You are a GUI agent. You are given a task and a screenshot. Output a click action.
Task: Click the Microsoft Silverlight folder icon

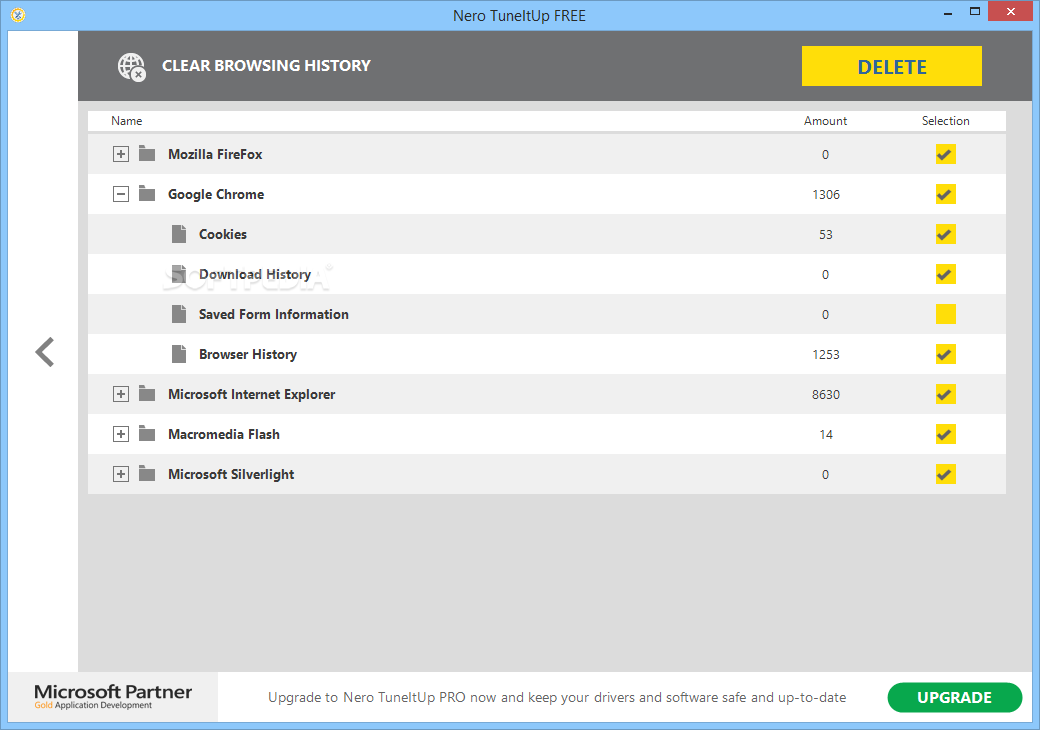pyautogui.click(x=147, y=474)
